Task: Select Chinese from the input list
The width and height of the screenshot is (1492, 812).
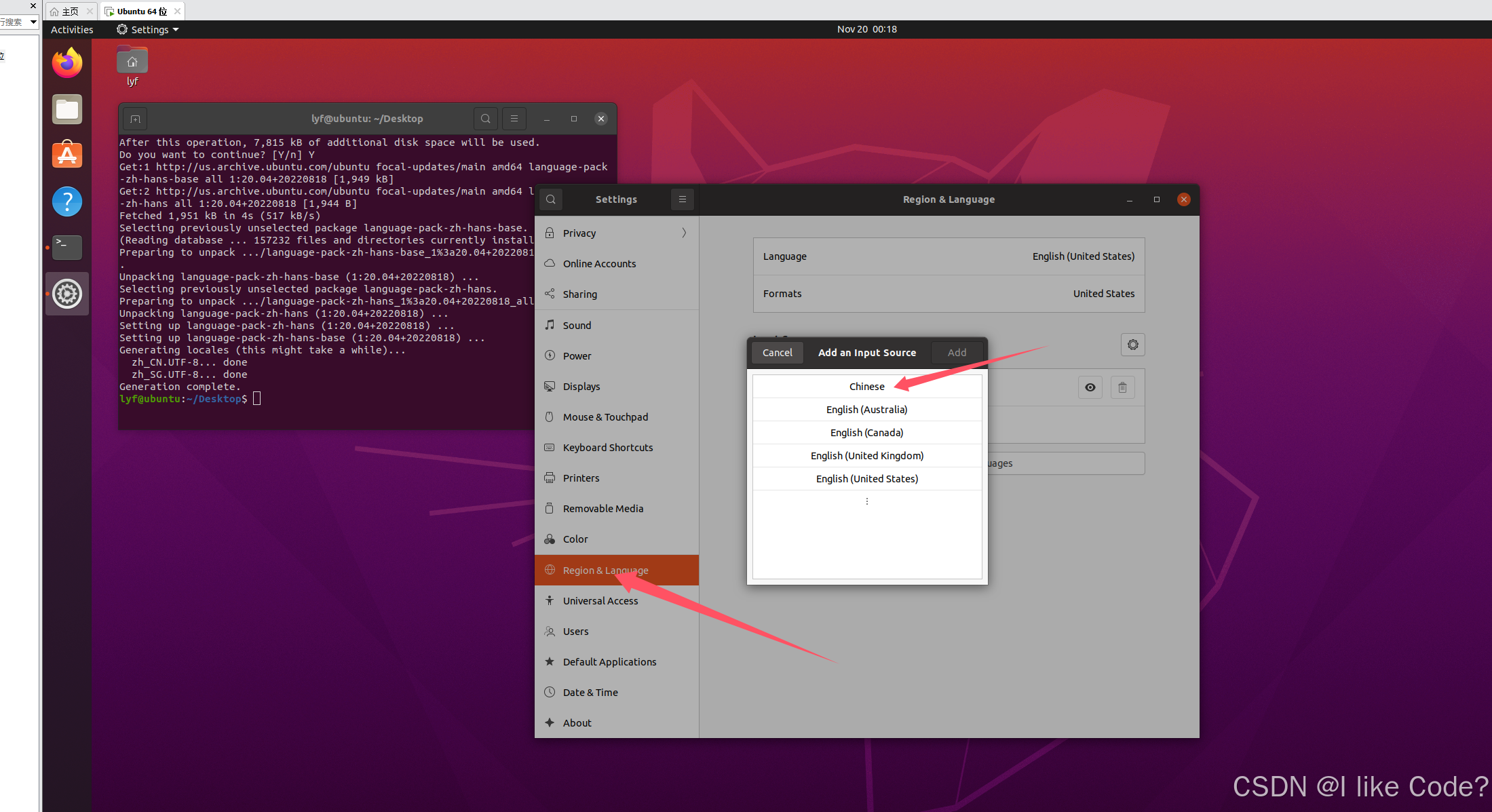Action: (x=866, y=387)
